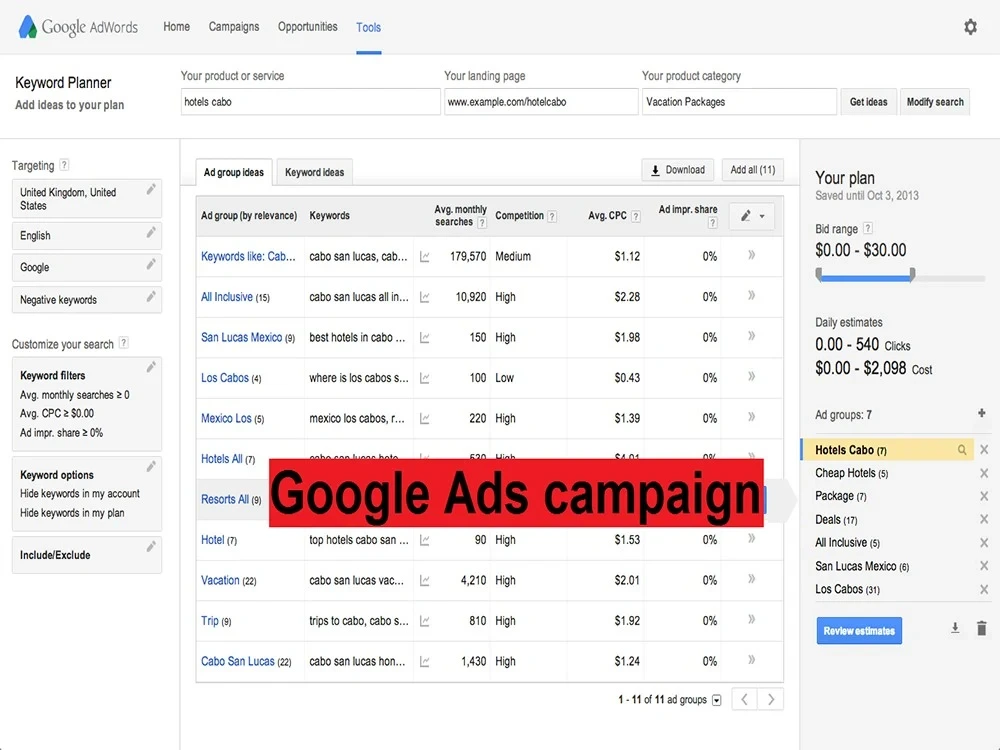Show trend chart for All Inclusive row
This screenshot has width=1000, height=750.
coord(425,297)
